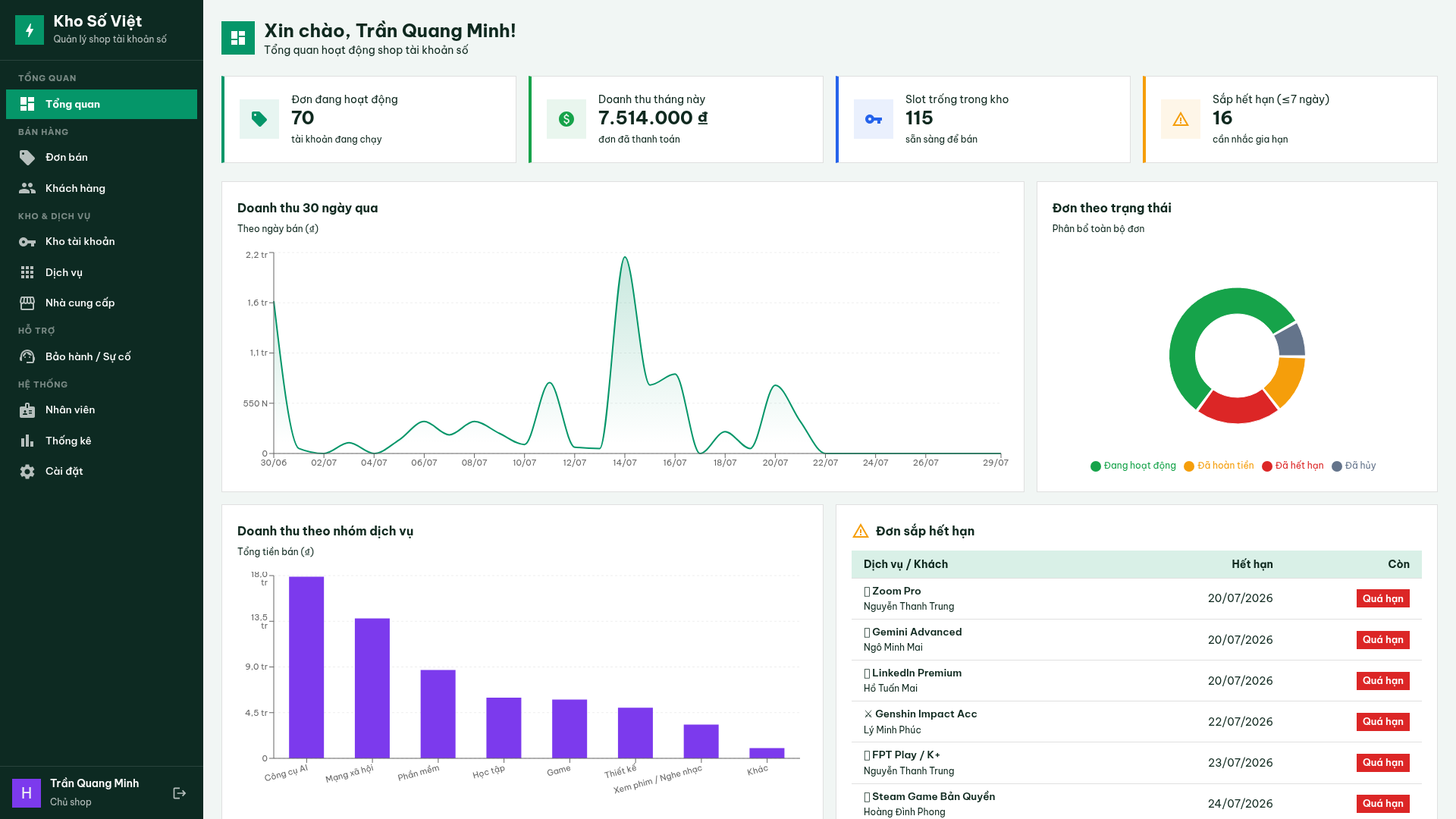
Task: Click the tag icon in Đơn đang hoạt động card
Action: pos(259,119)
